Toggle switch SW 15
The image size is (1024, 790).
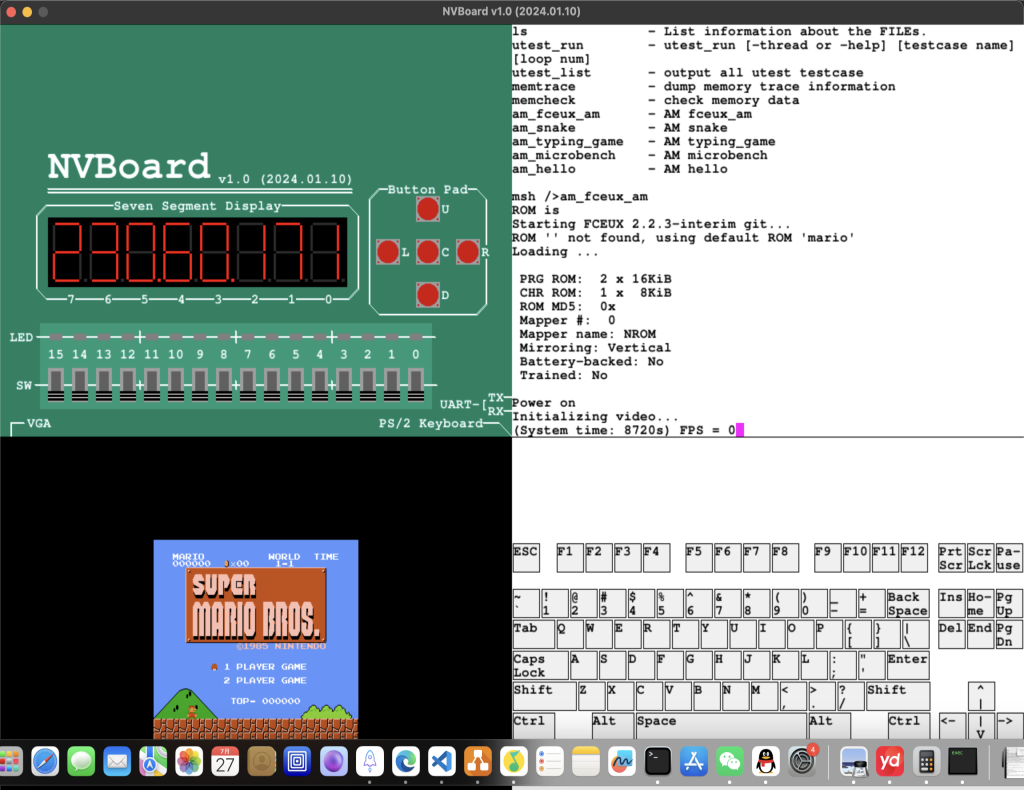[x=56, y=385]
